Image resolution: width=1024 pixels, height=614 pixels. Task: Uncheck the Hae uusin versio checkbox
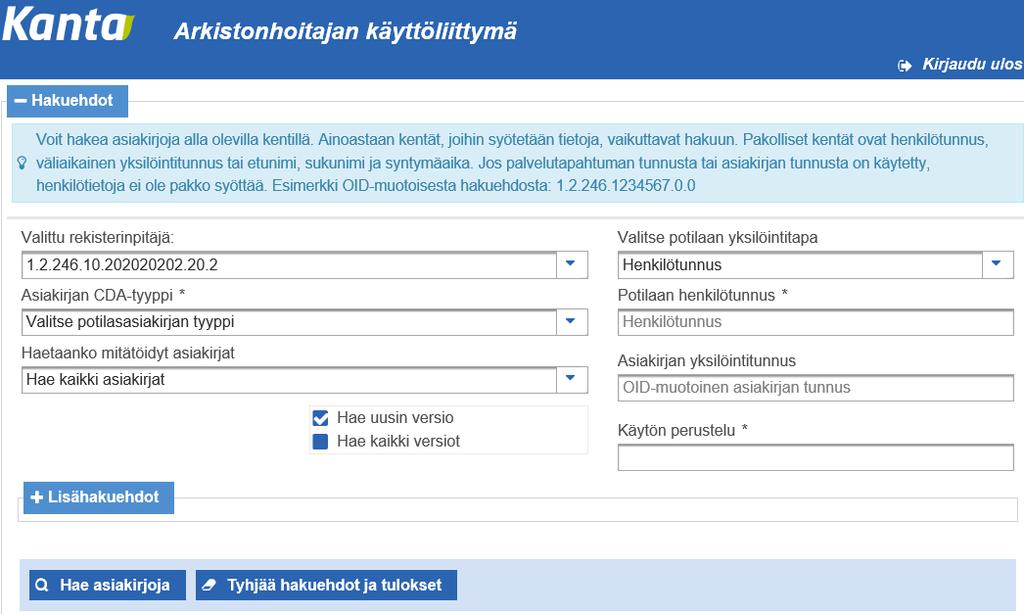click(x=320, y=418)
